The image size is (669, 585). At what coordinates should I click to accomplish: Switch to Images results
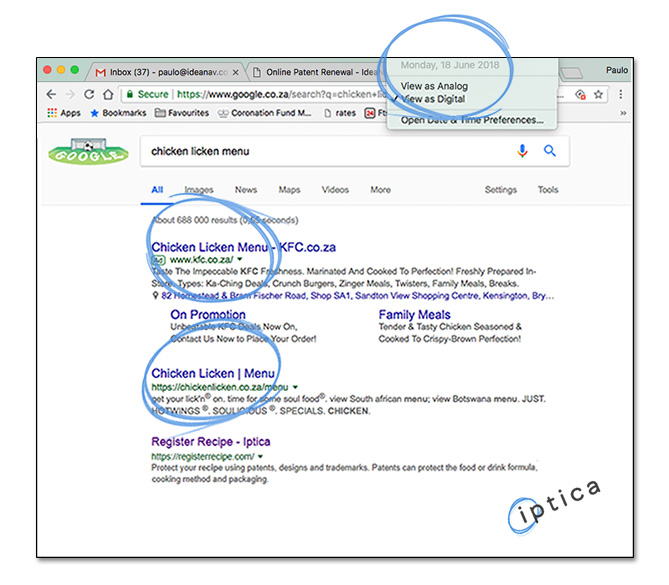pyautogui.click(x=199, y=190)
